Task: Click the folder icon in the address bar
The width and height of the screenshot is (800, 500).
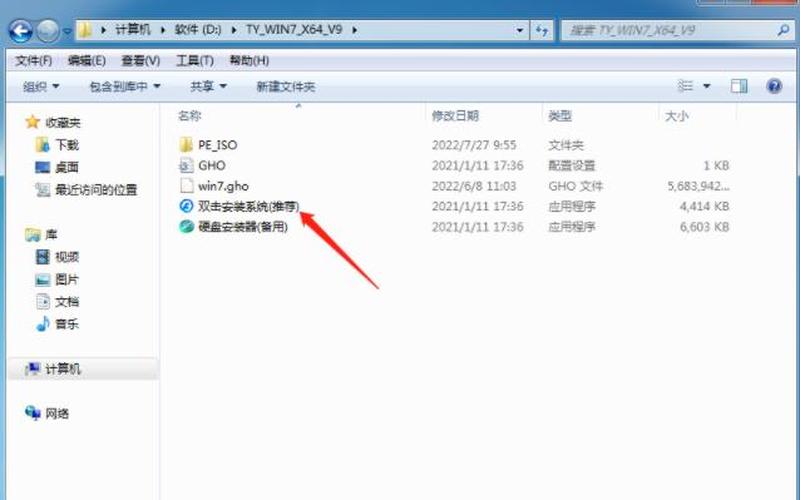Action: tap(85, 30)
